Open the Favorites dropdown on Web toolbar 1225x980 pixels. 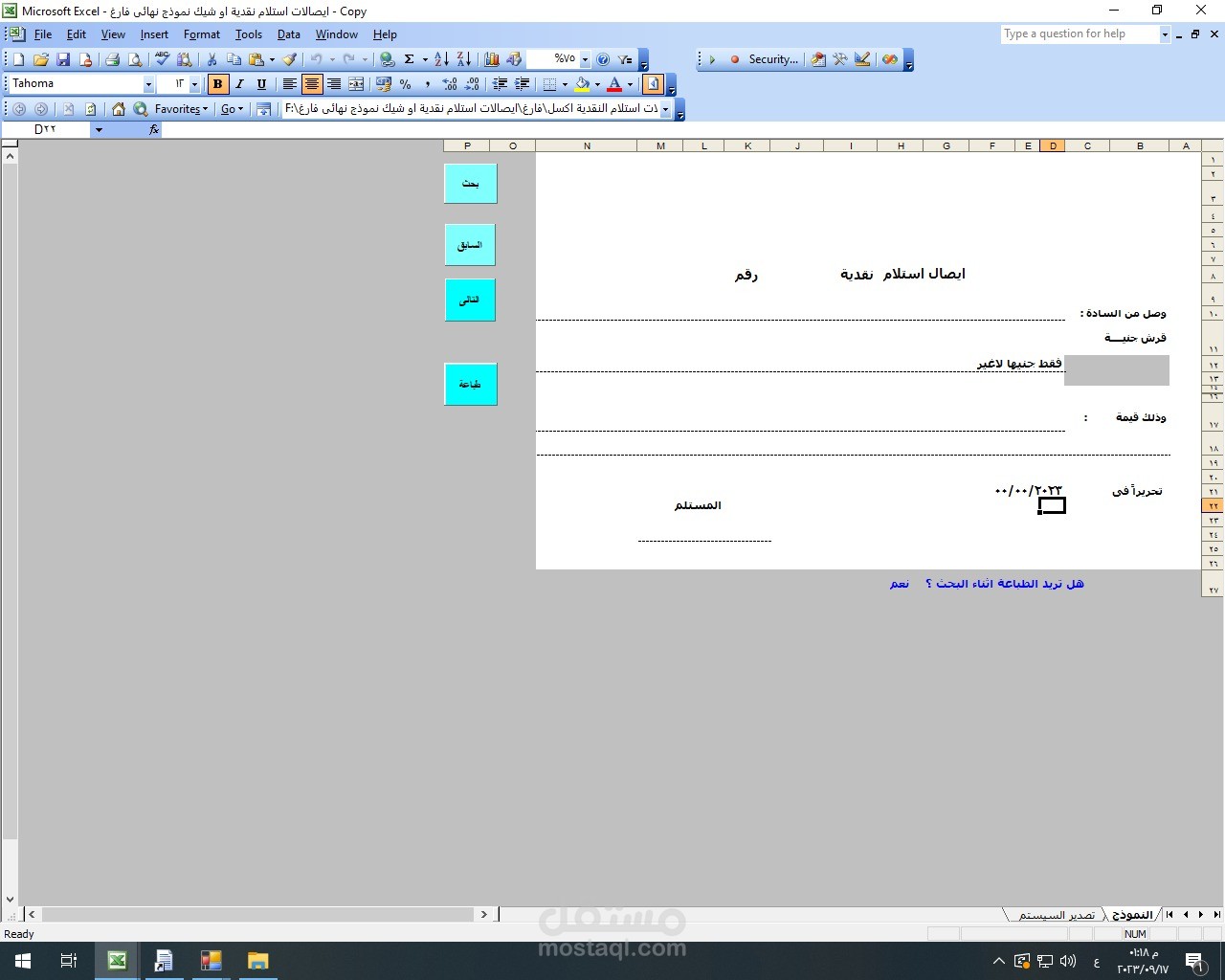tap(181, 109)
